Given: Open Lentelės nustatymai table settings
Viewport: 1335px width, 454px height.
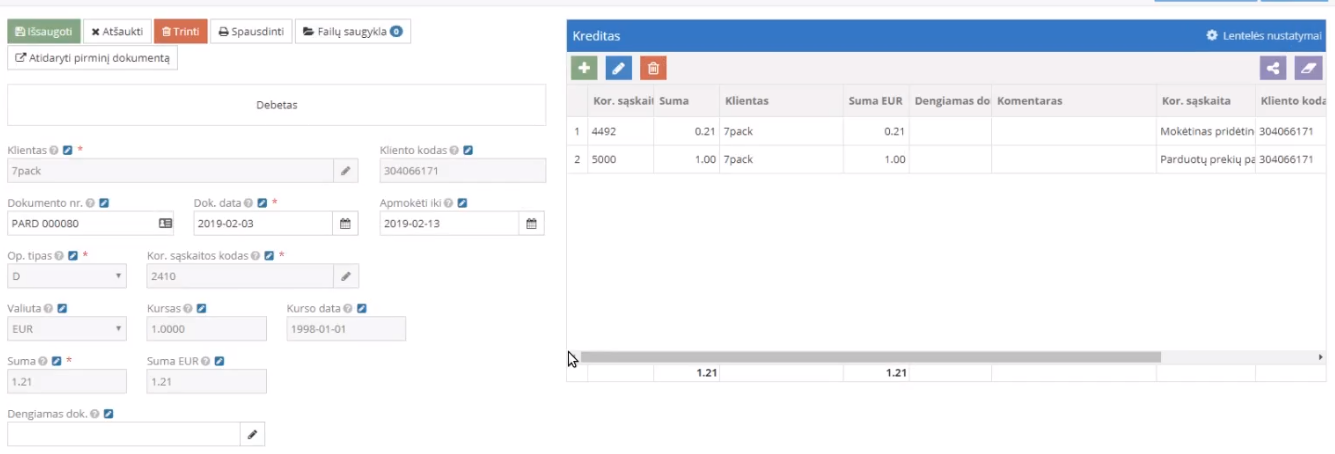Looking at the screenshot, I should pos(1264,36).
